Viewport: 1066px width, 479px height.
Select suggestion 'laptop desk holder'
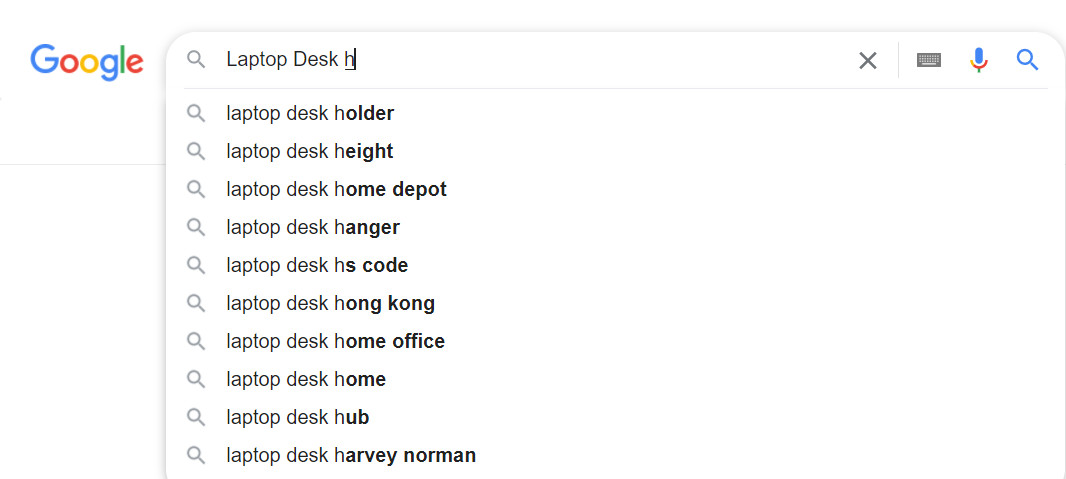click(310, 114)
